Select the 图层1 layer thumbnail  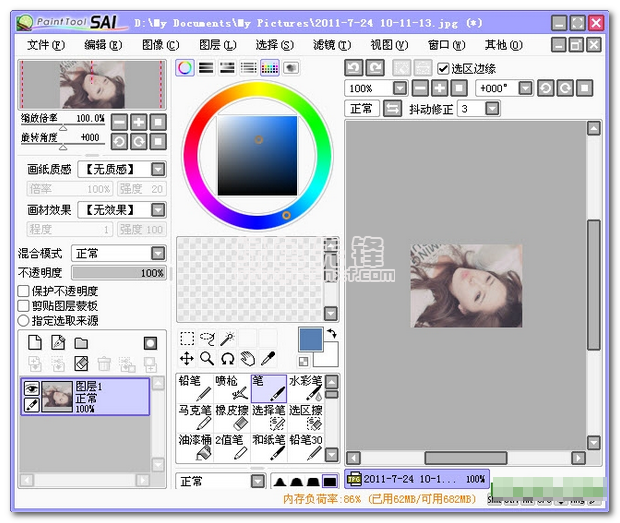(x=57, y=396)
